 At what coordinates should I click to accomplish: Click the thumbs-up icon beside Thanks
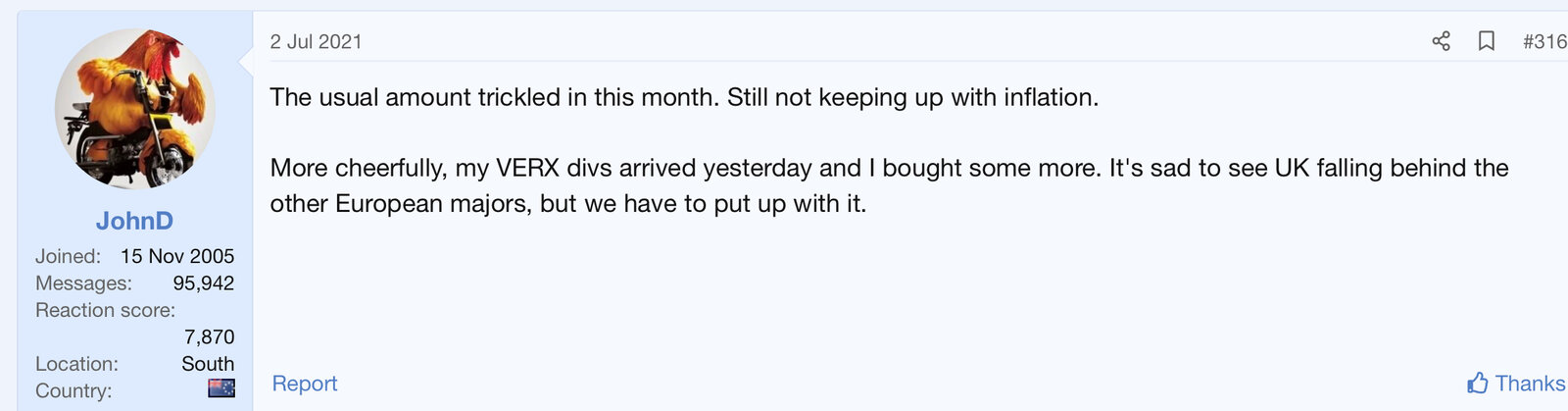point(1477,384)
